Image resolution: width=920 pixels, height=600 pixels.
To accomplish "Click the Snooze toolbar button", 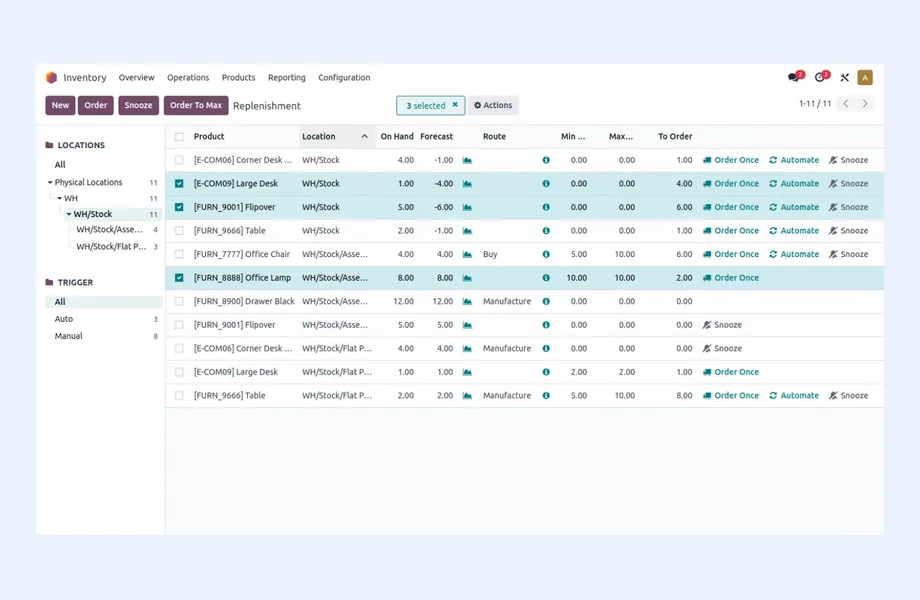I will click(138, 105).
